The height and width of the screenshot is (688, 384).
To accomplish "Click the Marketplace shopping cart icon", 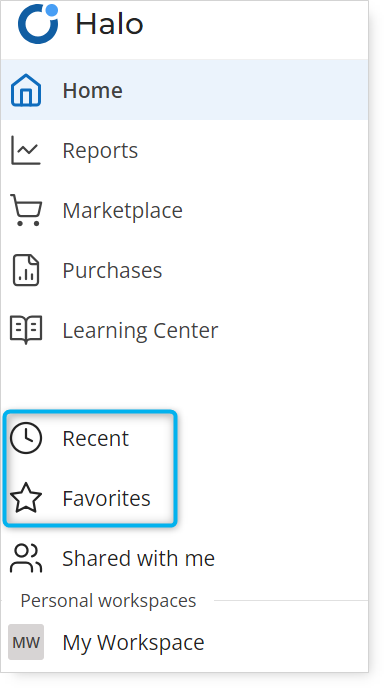I will 26,210.
